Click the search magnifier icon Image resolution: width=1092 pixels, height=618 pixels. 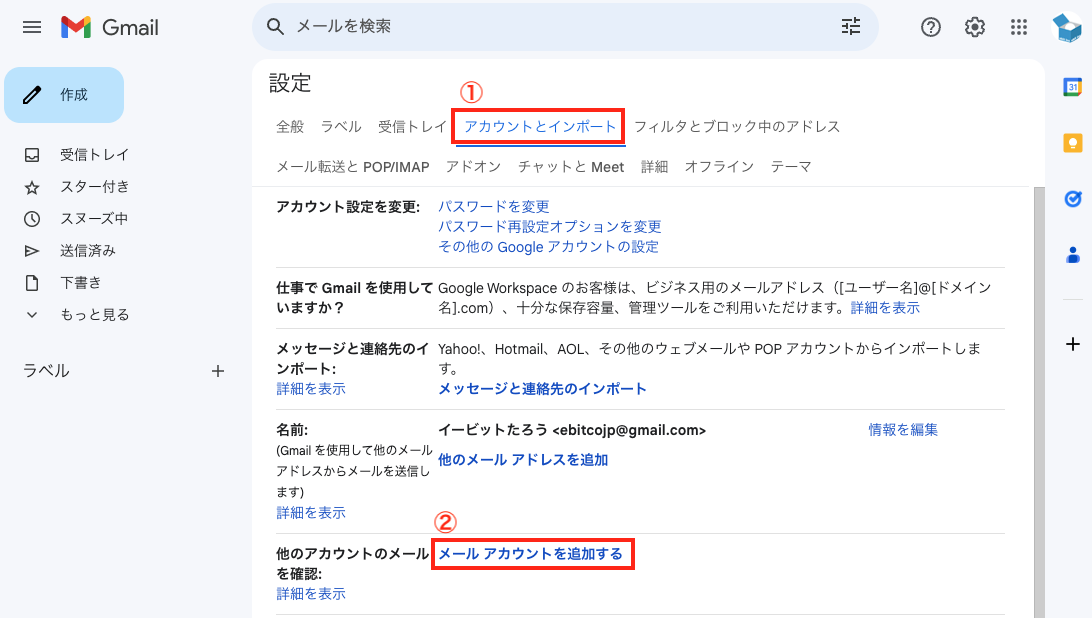click(x=275, y=26)
